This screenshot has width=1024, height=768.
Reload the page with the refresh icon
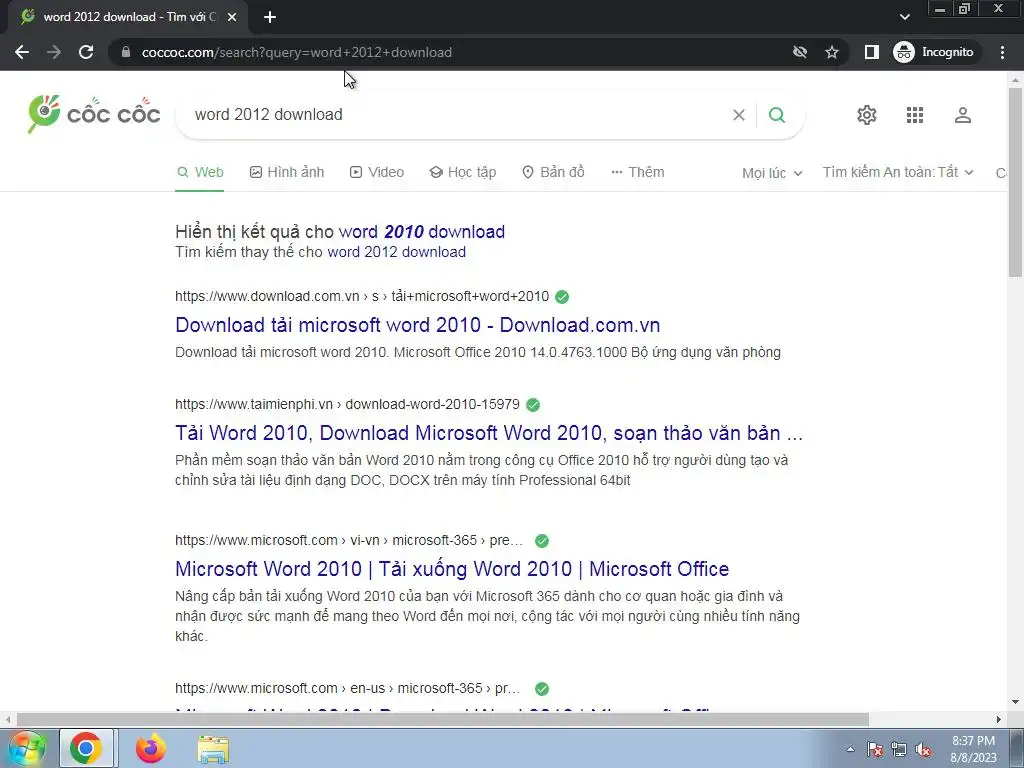tap(86, 52)
